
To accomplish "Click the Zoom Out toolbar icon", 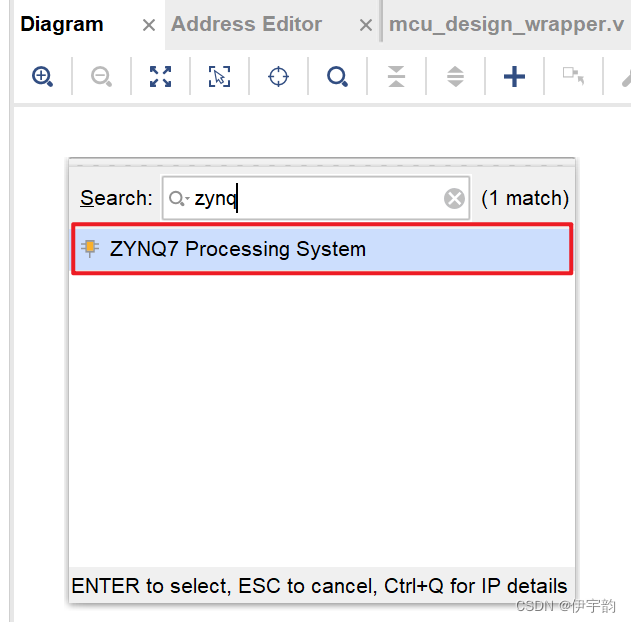I will pos(101,76).
